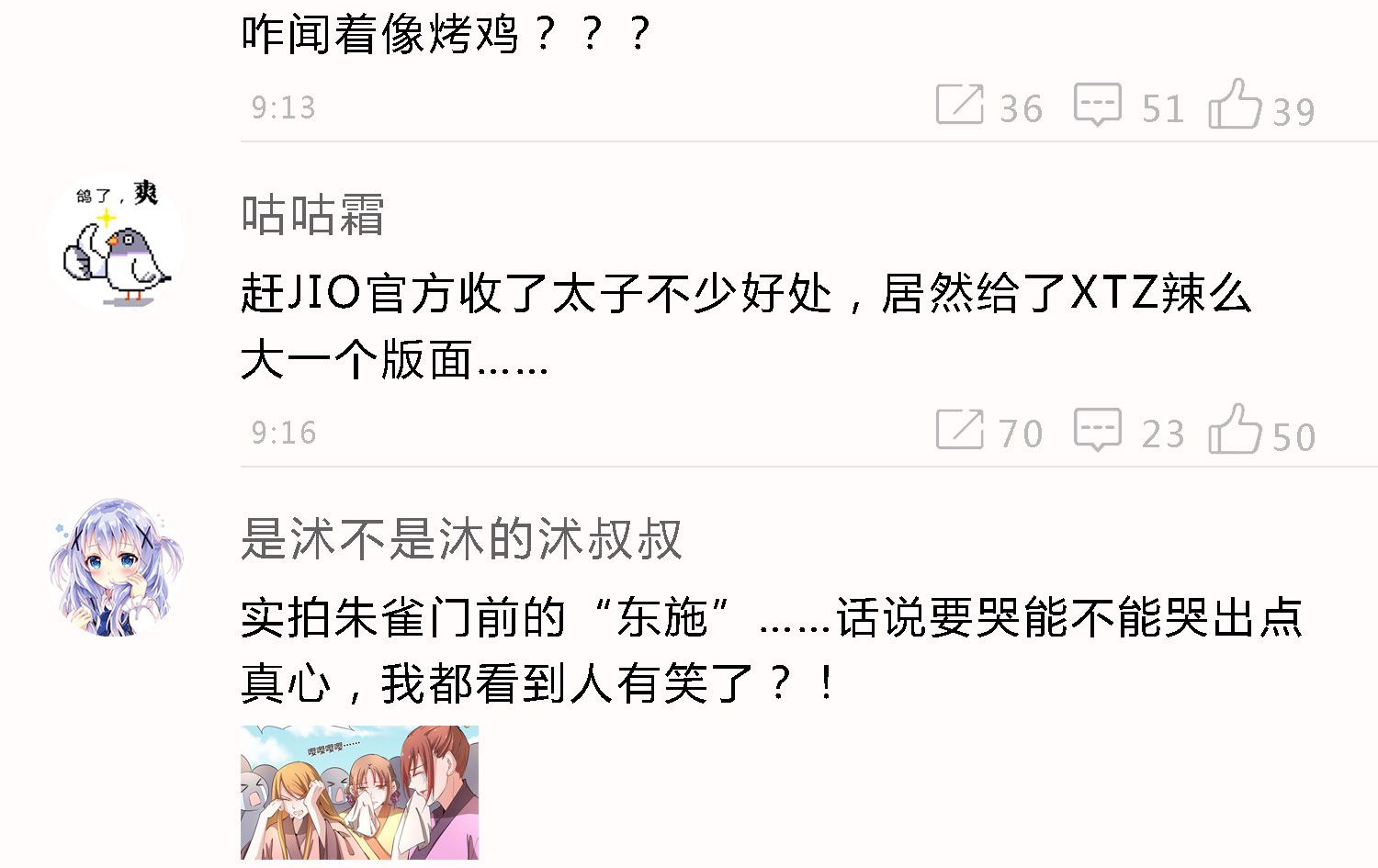
Task: Open the username 是沐不是沐的沐叔叔
Action: 461,539
